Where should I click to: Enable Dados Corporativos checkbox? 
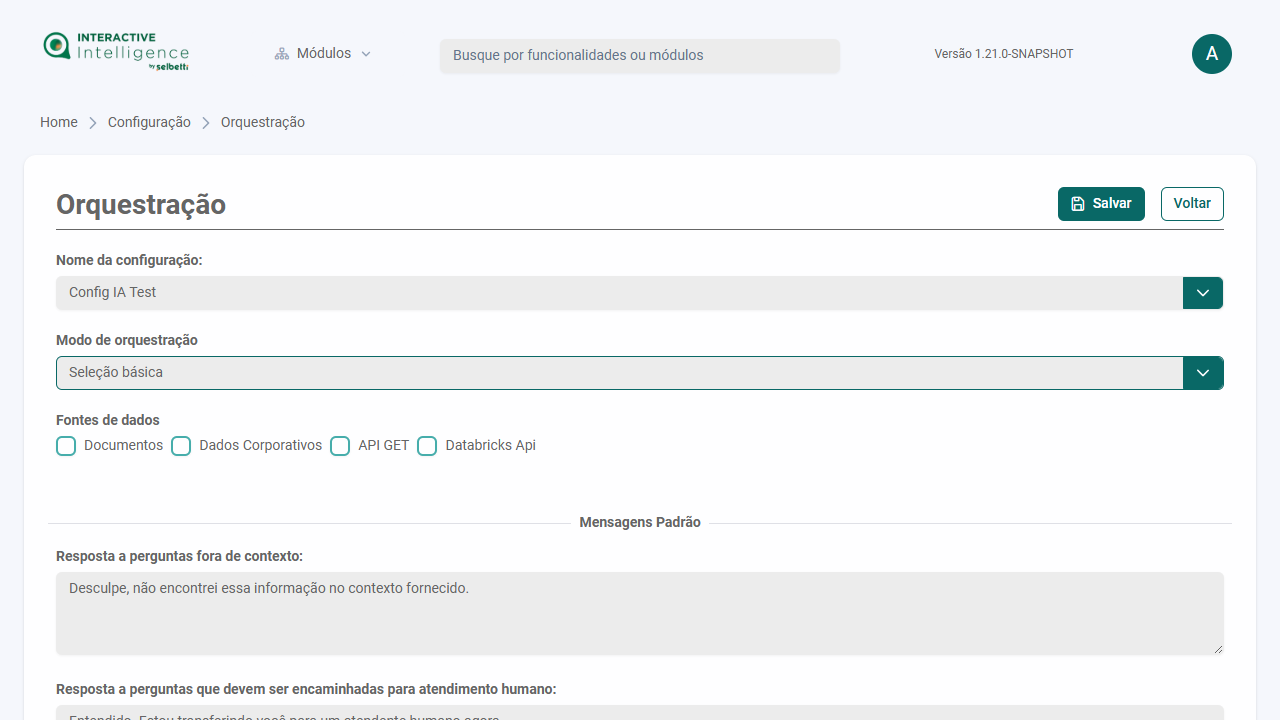(181, 446)
